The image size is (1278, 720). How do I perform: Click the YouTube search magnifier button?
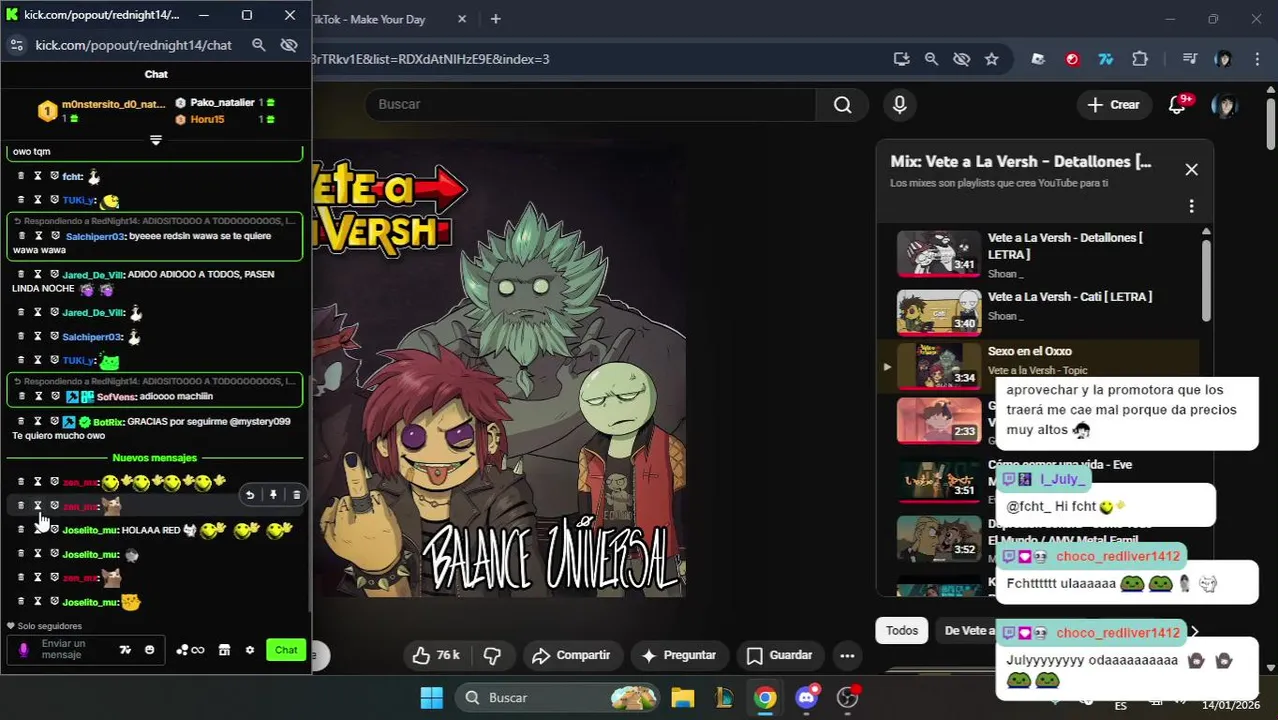click(843, 104)
